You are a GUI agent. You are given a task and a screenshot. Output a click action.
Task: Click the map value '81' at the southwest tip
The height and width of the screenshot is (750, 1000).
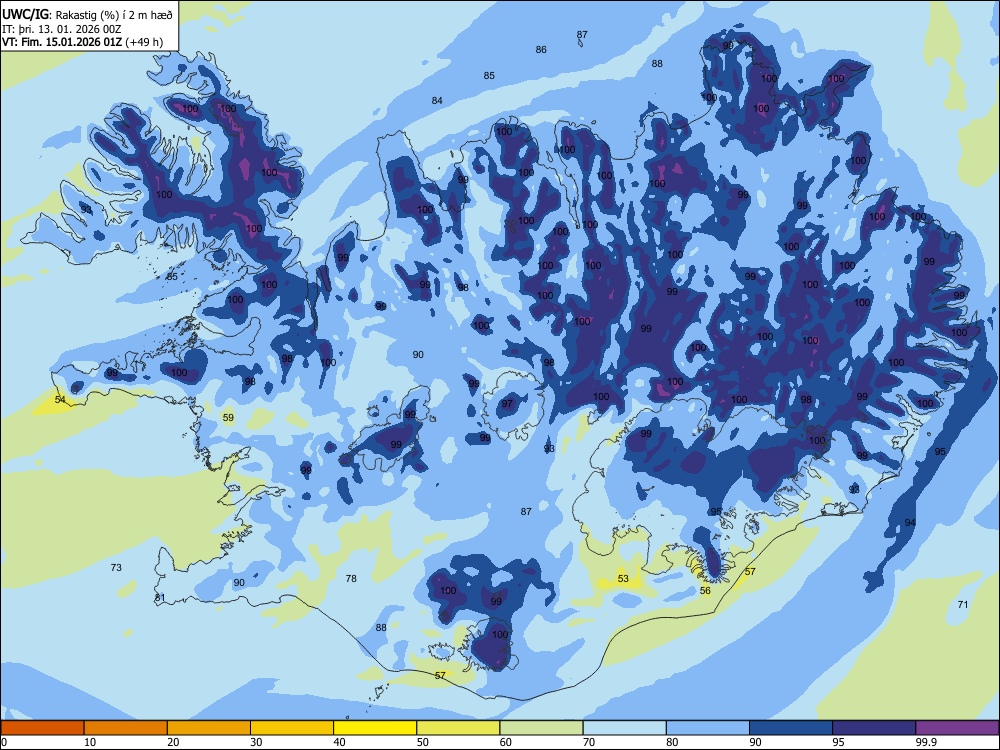point(159,598)
